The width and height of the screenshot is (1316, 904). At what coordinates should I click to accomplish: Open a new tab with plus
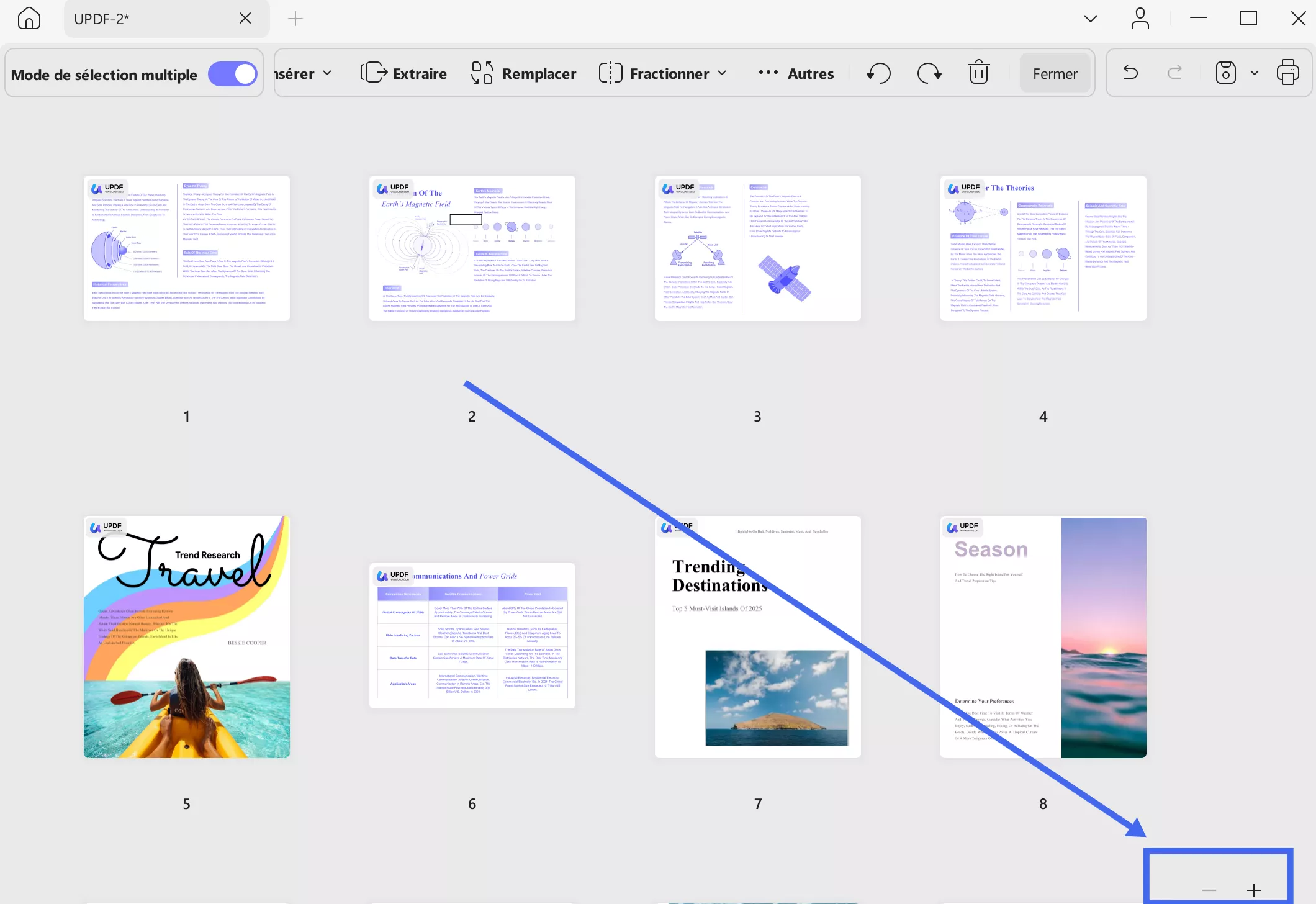(295, 19)
